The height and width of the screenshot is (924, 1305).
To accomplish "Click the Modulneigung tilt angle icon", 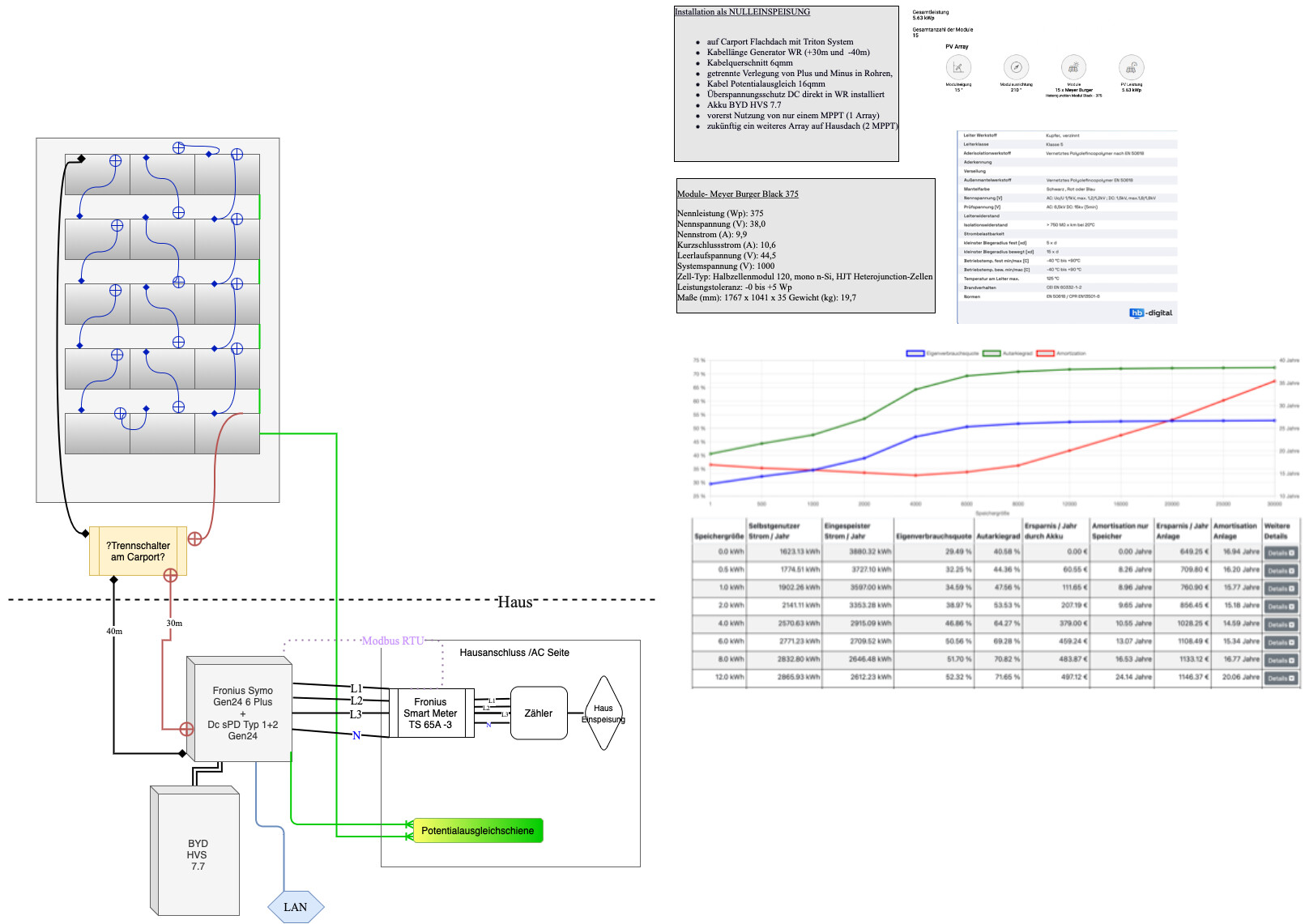I will pyautogui.click(x=958, y=67).
